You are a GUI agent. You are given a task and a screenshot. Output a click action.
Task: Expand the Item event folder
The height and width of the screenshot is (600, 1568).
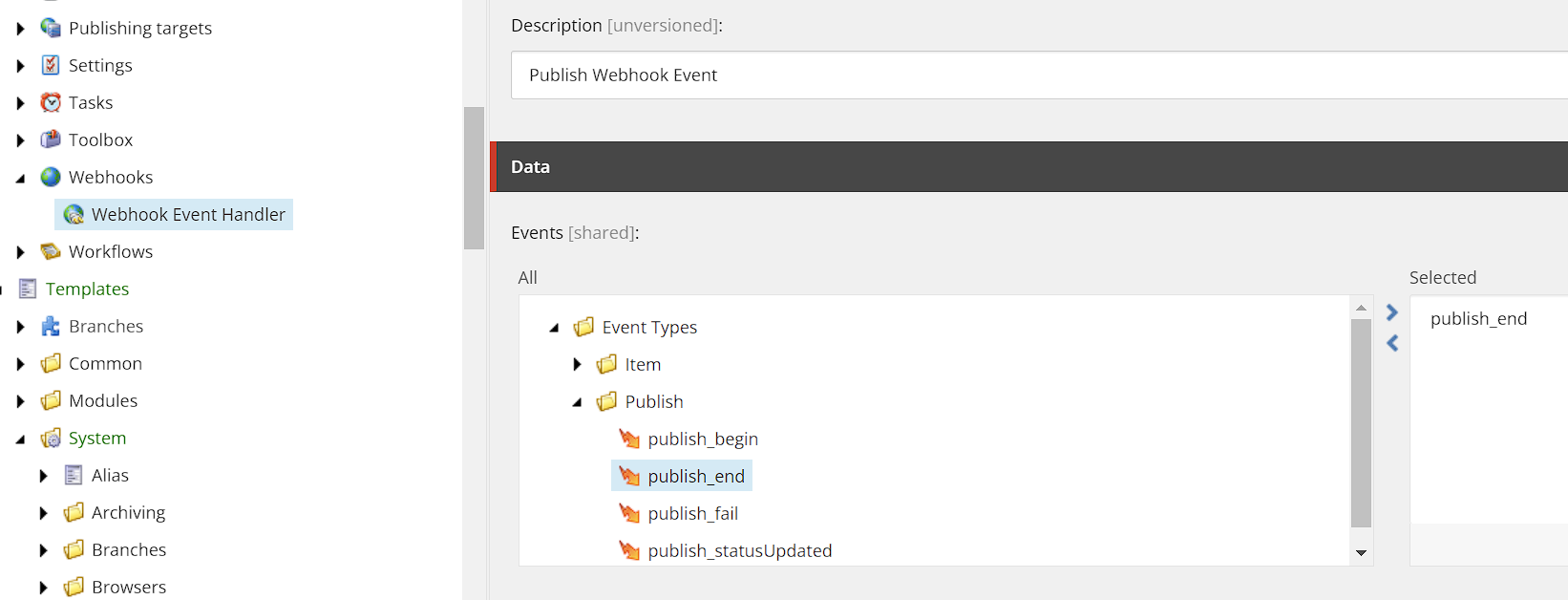pyautogui.click(x=577, y=364)
